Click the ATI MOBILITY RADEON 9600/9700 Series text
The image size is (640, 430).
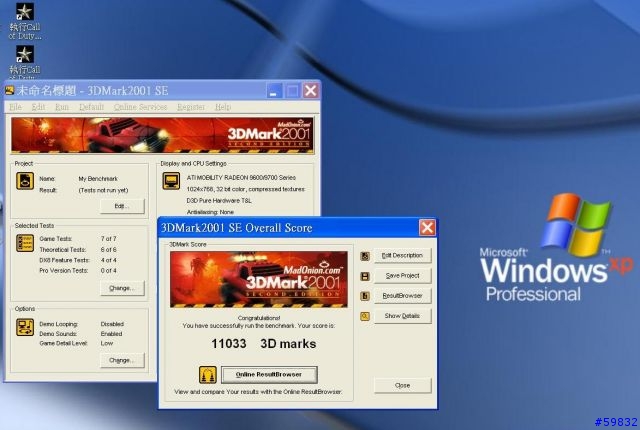[241, 177]
